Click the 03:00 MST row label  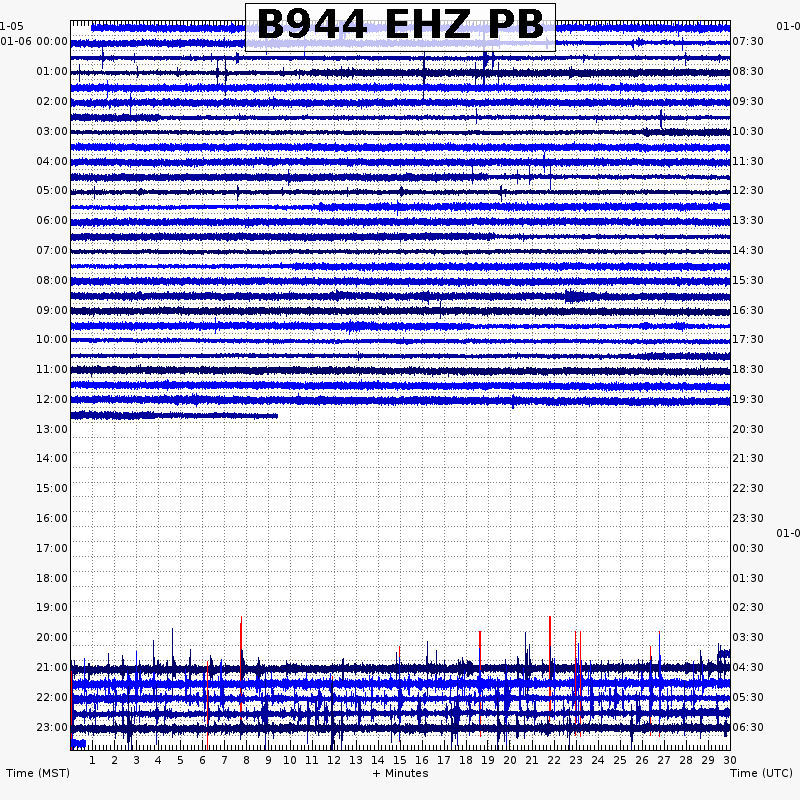pyautogui.click(x=52, y=131)
